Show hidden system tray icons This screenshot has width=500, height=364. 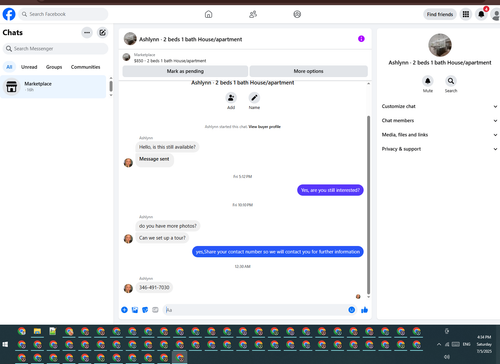439,344
